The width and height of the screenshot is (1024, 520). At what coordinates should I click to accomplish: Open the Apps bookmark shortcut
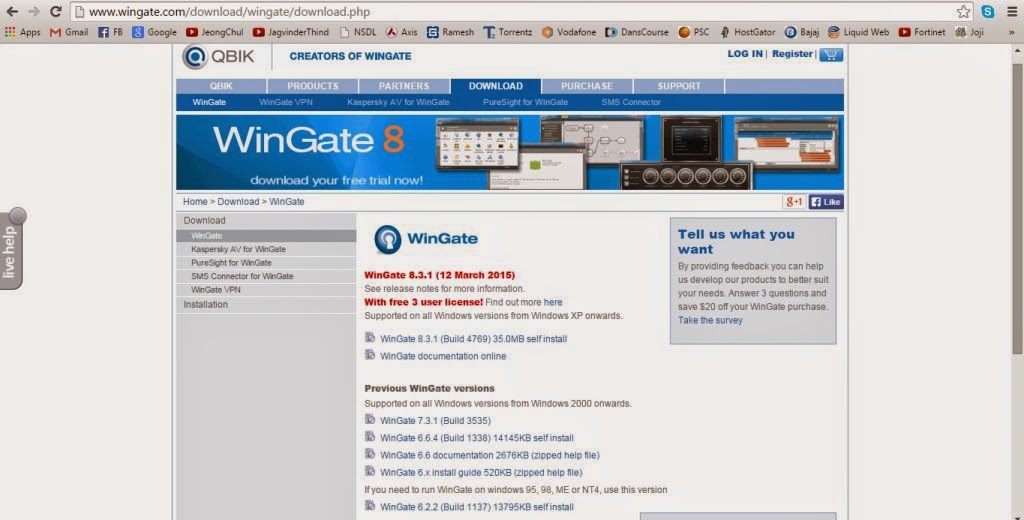click(x=22, y=32)
